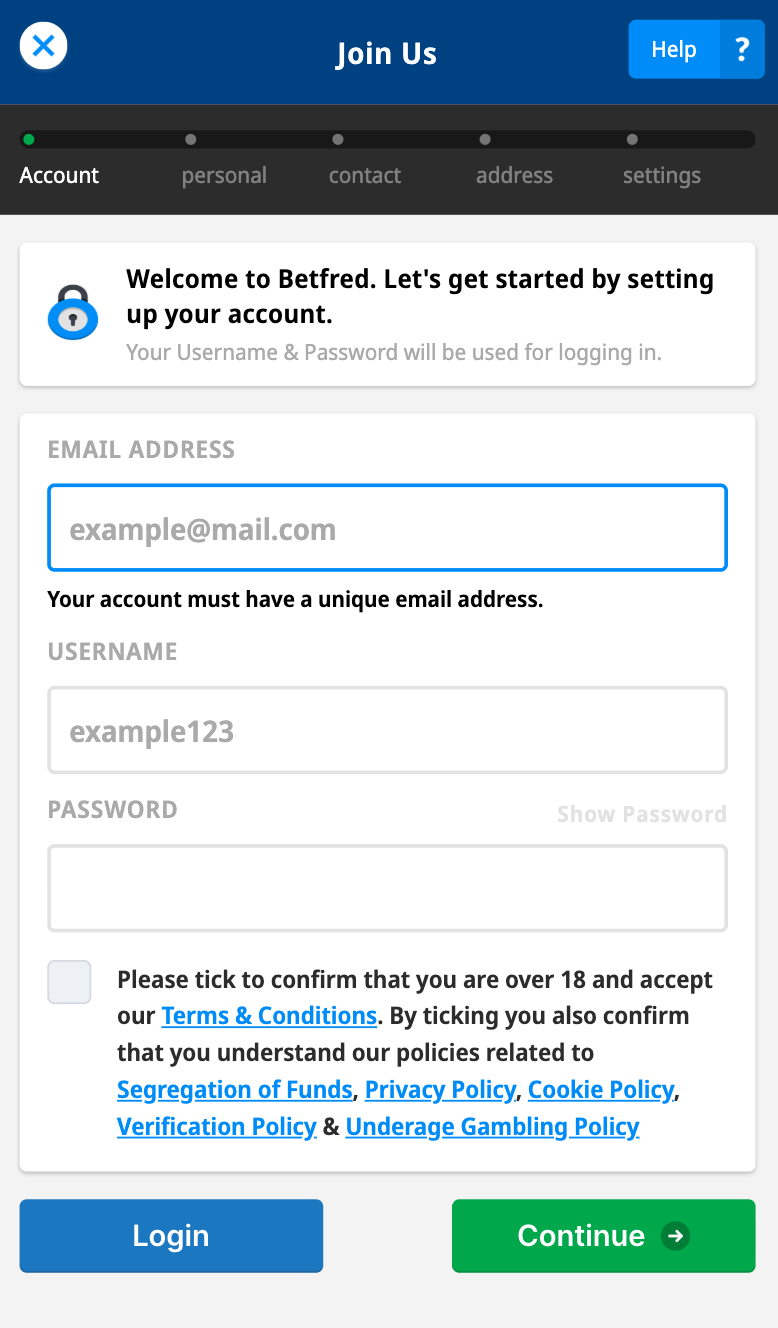This screenshot has width=778, height=1328.
Task: Select the address step
Action: 514,175
